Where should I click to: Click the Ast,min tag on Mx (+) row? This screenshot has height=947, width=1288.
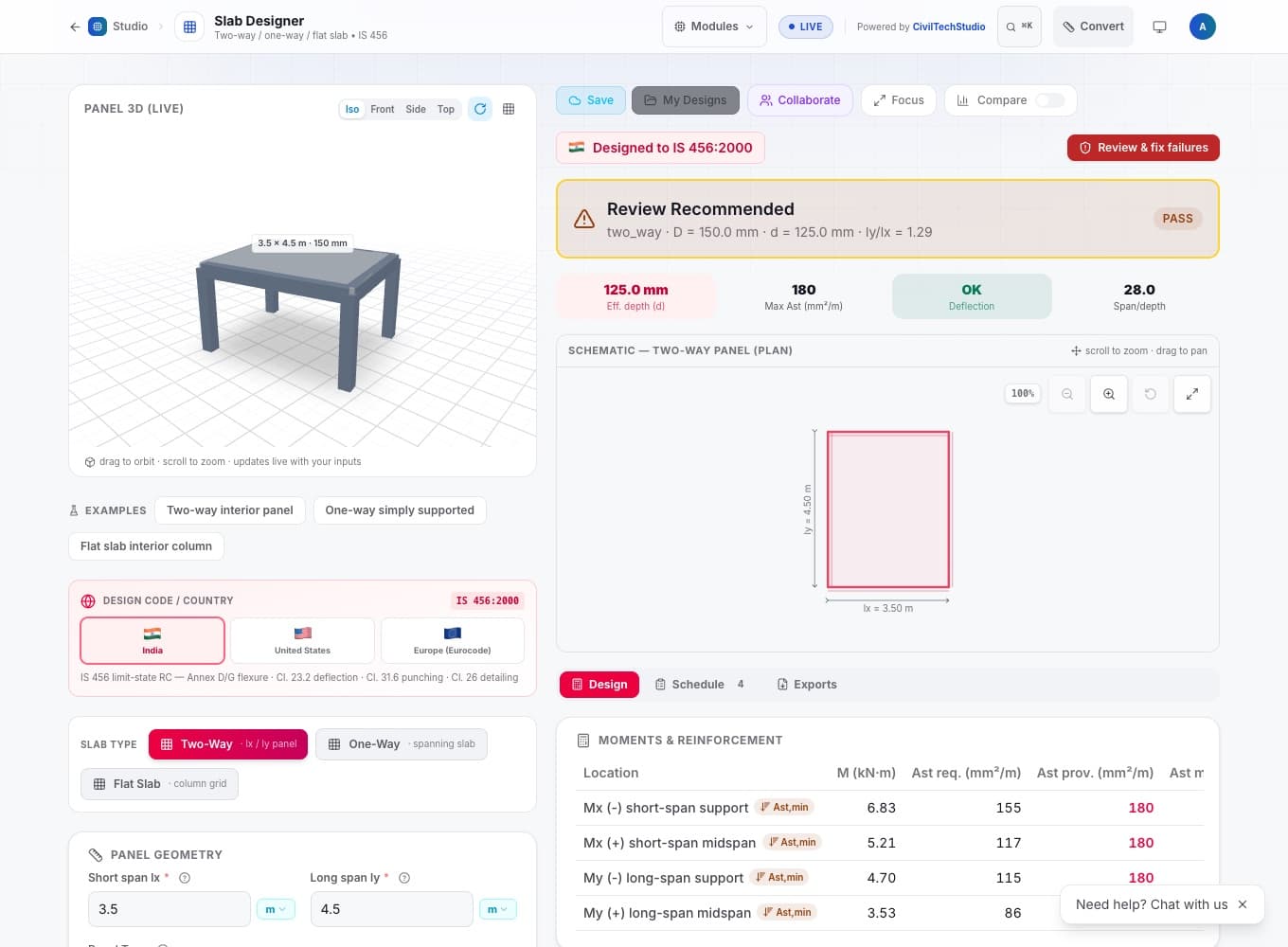click(x=792, y=842)
